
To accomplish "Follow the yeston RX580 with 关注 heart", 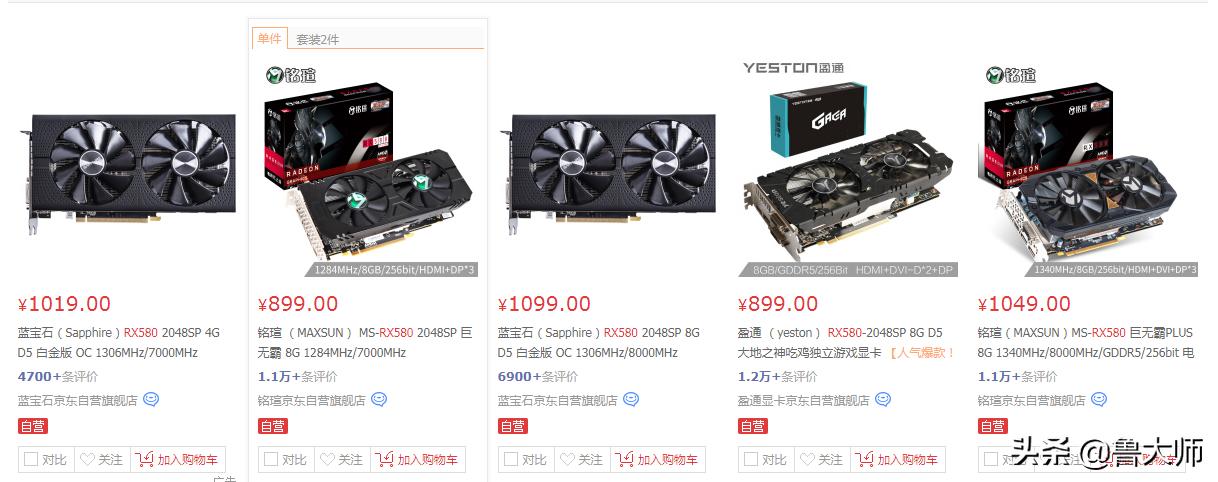I will click(x=822, y=459).
